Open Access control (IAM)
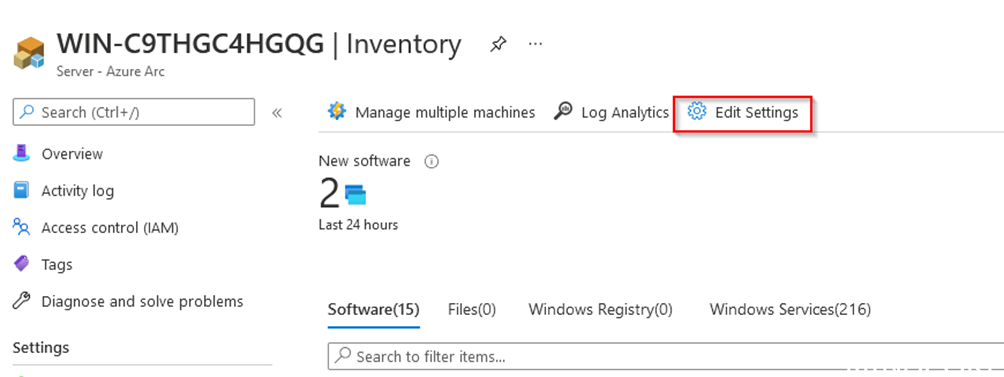 tap(110, 228)
